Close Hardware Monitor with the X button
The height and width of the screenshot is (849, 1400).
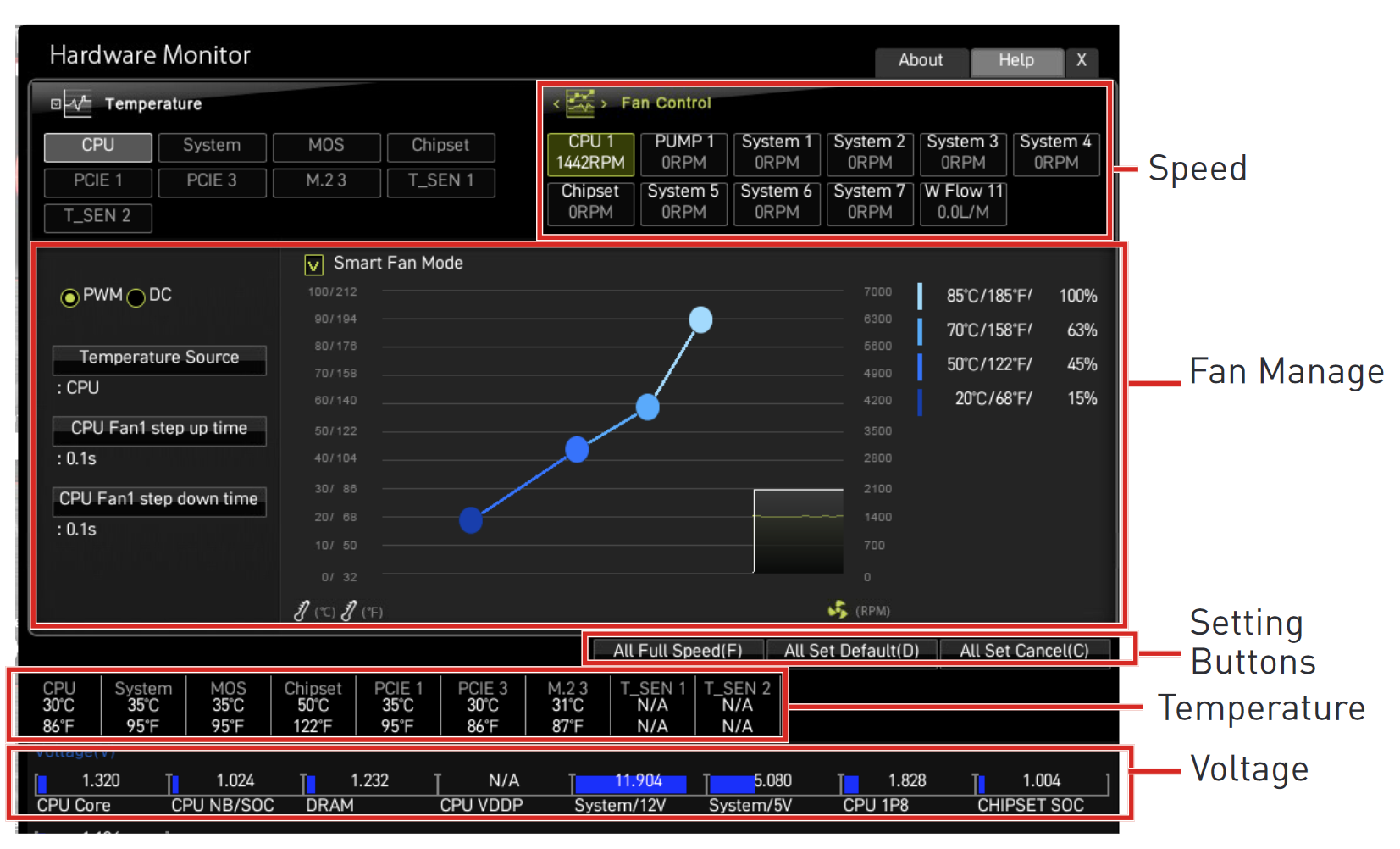click(x=1082, y=61)
